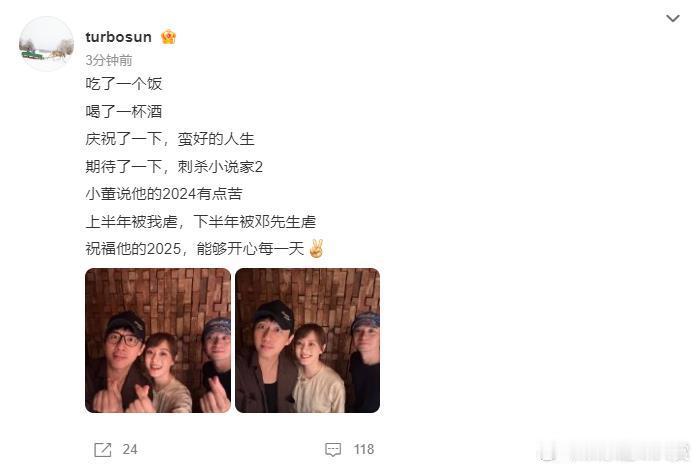Expand the post options chevron menu

tap(673, 18)
